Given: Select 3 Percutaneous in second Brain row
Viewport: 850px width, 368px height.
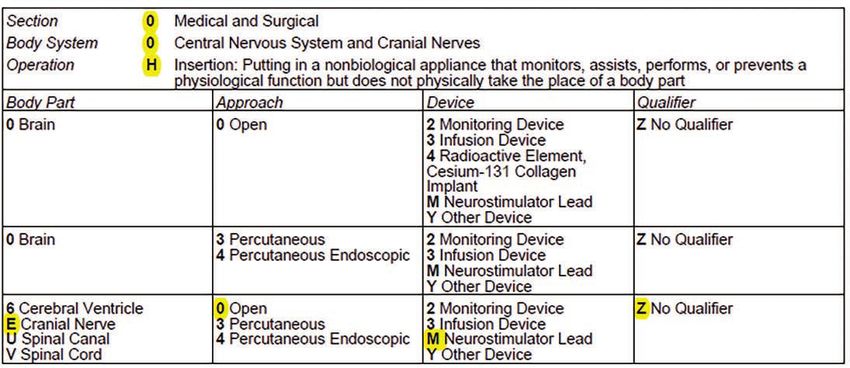Looking at the screenshot, I should (271, 240).
